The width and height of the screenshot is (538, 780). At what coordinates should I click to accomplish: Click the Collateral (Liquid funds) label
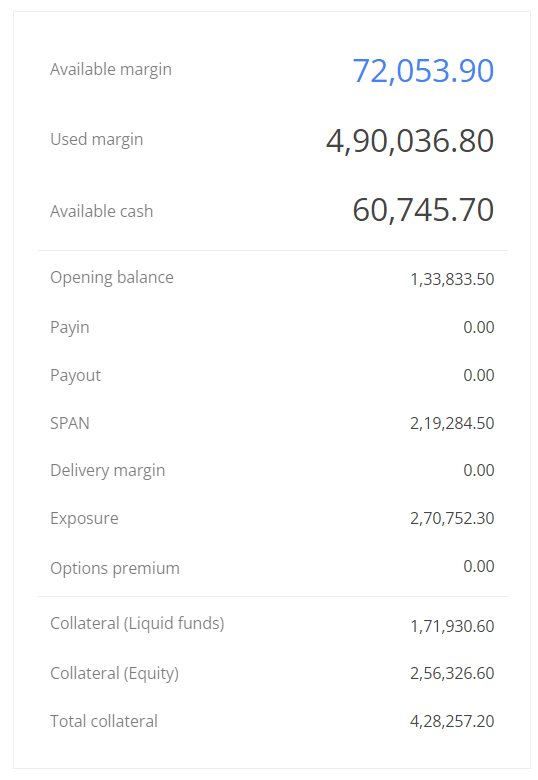(137, 624)
